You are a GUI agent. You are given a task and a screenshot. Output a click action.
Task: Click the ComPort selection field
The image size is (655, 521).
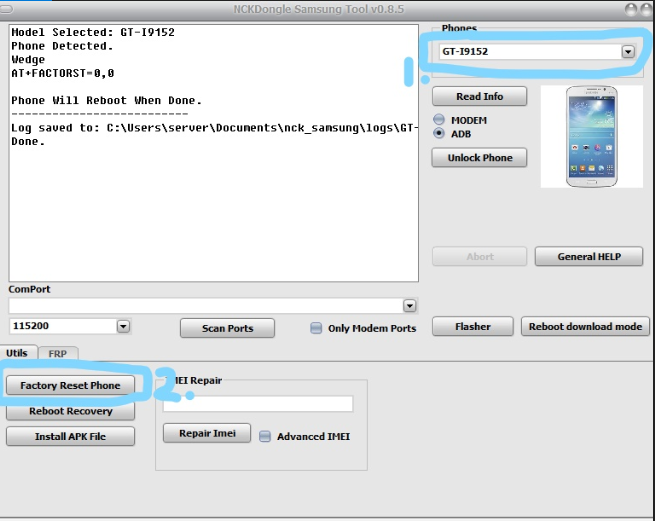coord(213,306)
